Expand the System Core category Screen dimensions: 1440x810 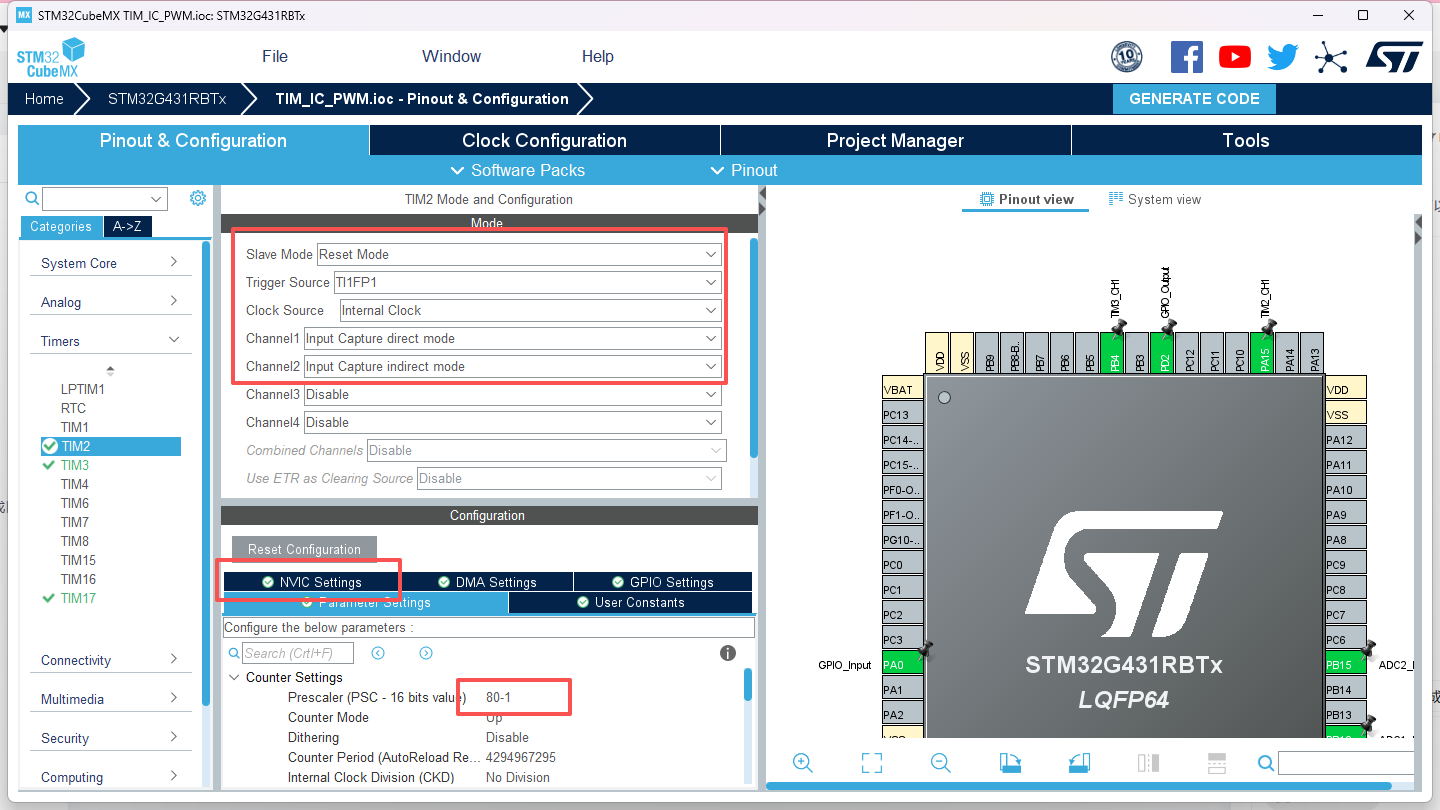(110, 263)
